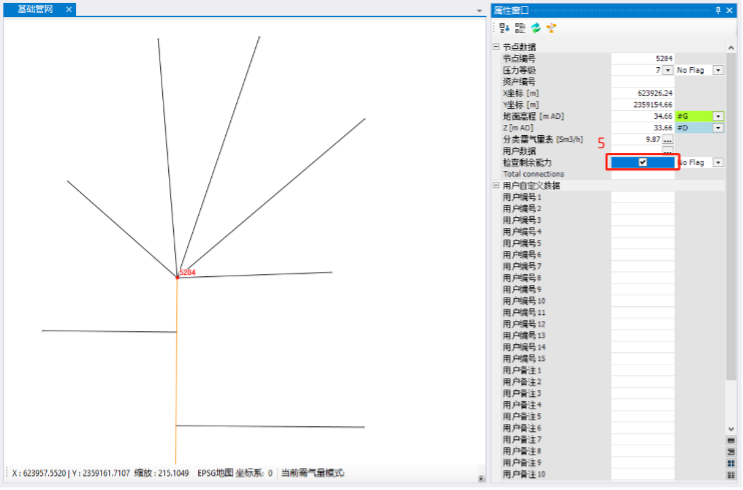Collapse the 节点数据 section
The width and height of the screenshot is (743, 490).
(x=496, y=47)
